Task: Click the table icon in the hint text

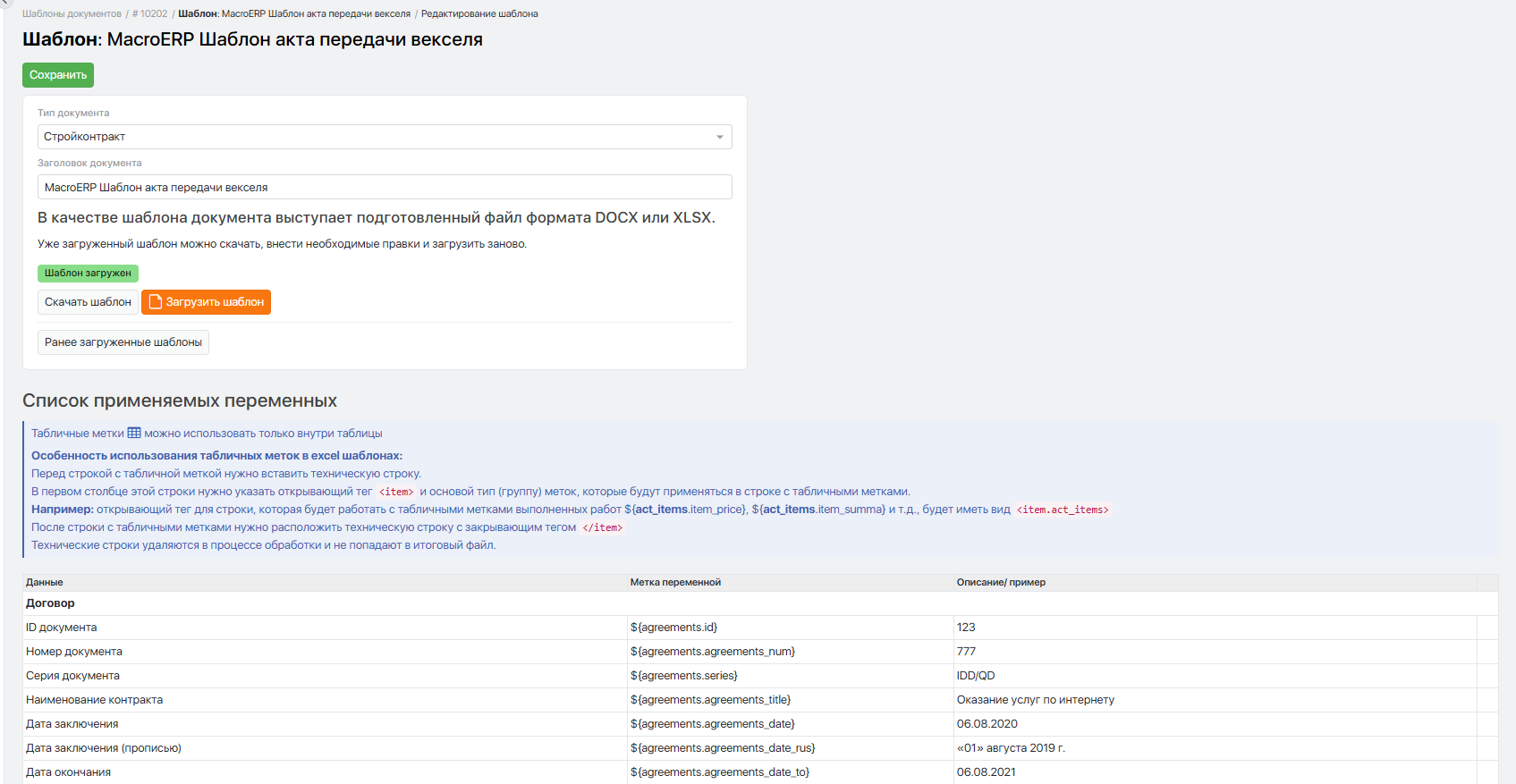Action: [x=134, y=433]
